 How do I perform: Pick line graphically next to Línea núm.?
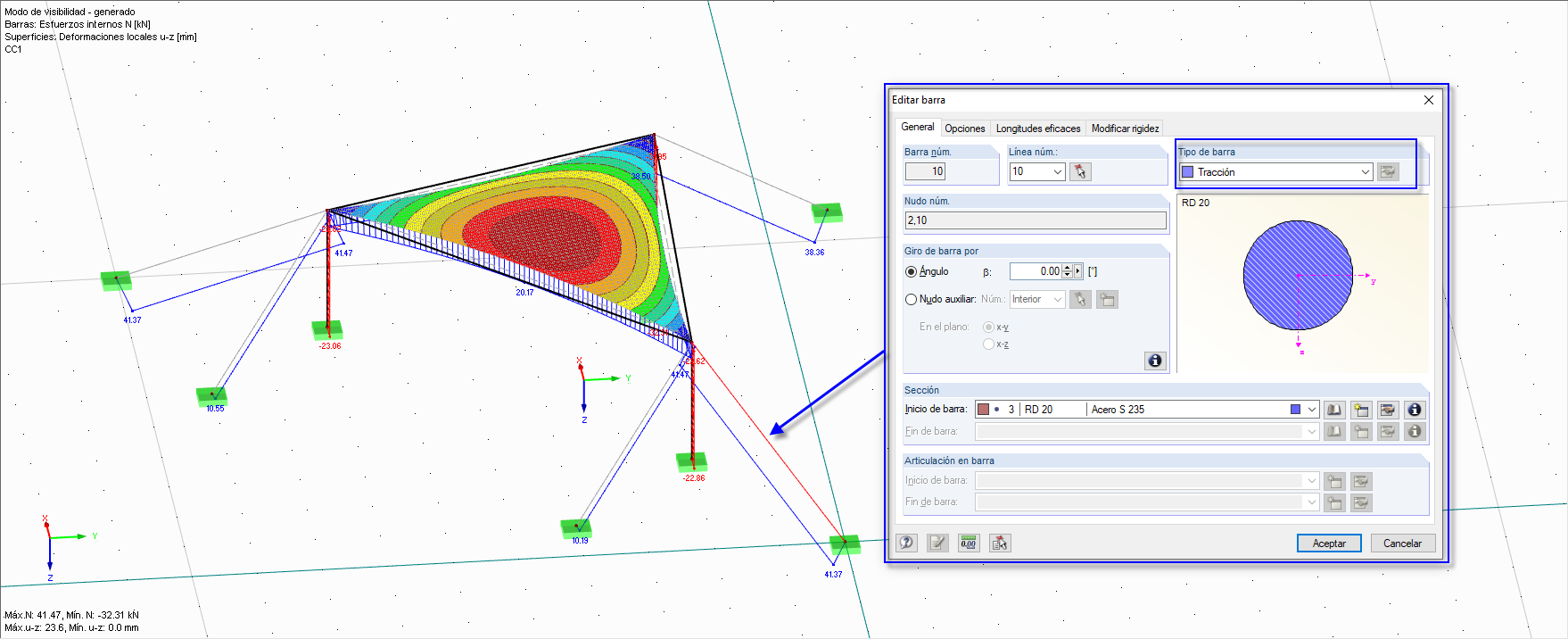pos(1080,171)
